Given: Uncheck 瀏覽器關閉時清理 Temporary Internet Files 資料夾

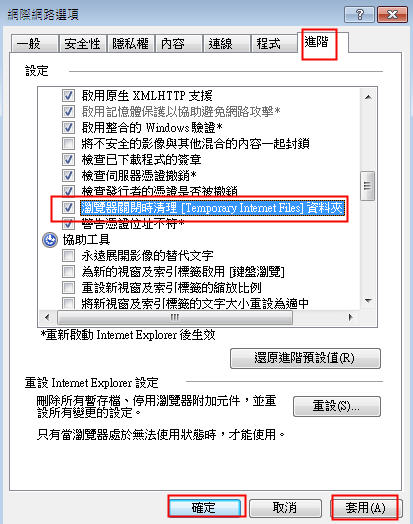Looking at the screenshot, I should click(68, 208).
